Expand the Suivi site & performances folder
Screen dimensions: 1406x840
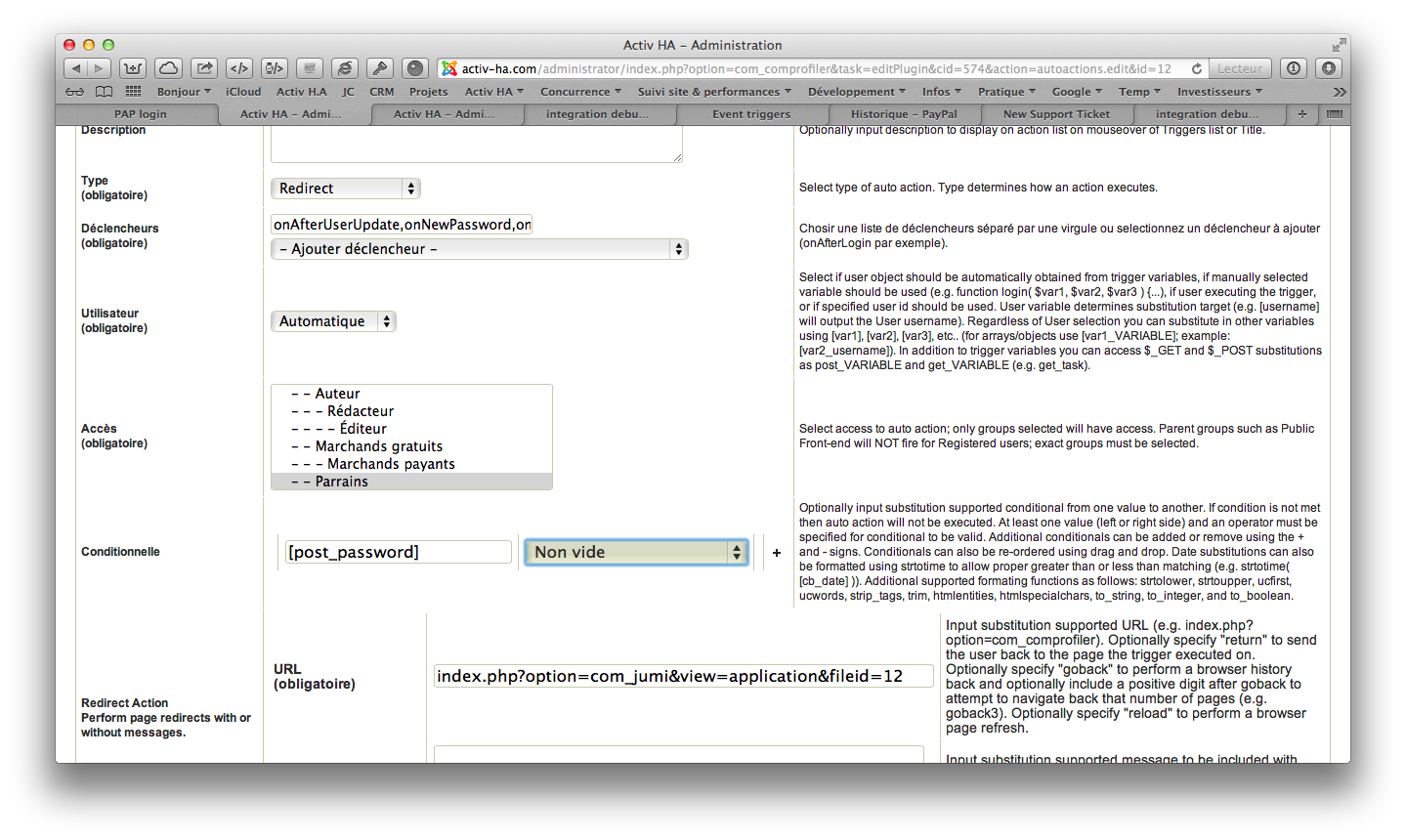[714, 92]
